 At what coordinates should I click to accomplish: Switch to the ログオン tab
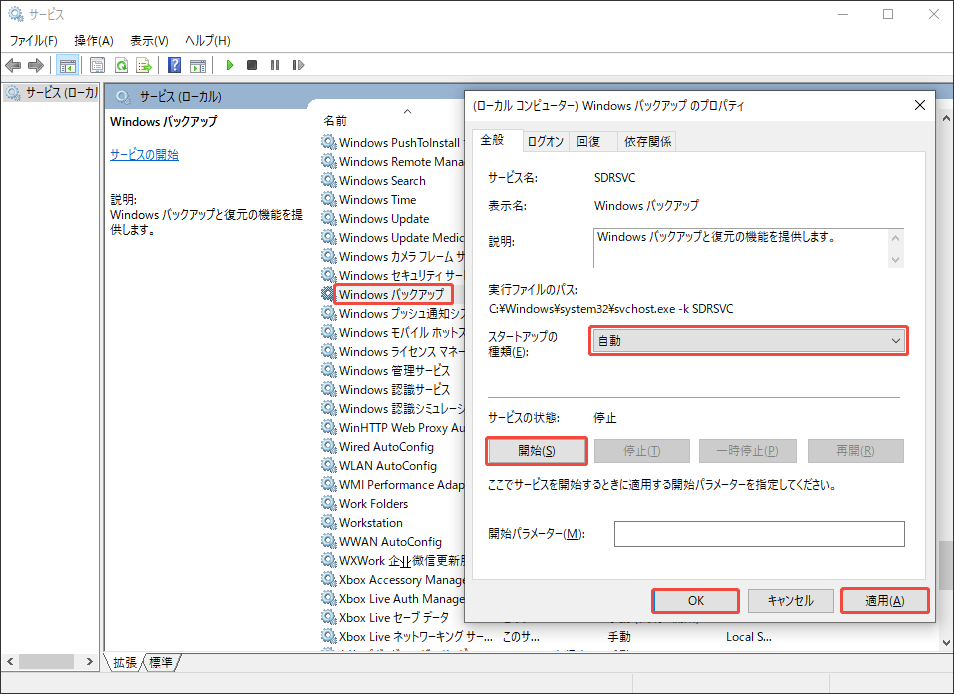click(545, 141)
